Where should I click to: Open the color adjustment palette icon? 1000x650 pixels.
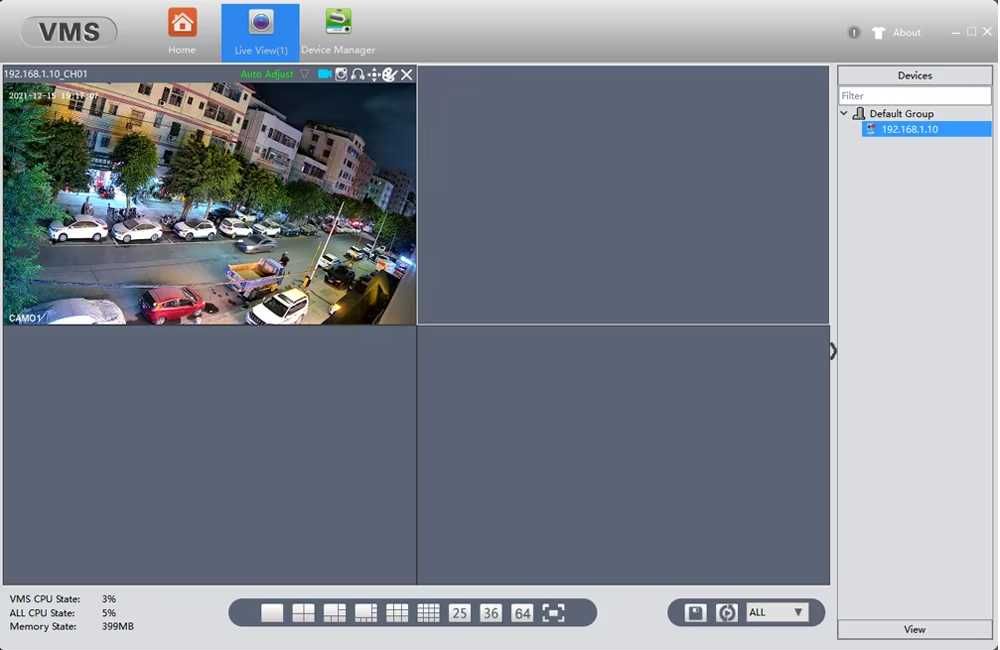tap(390, 74)
